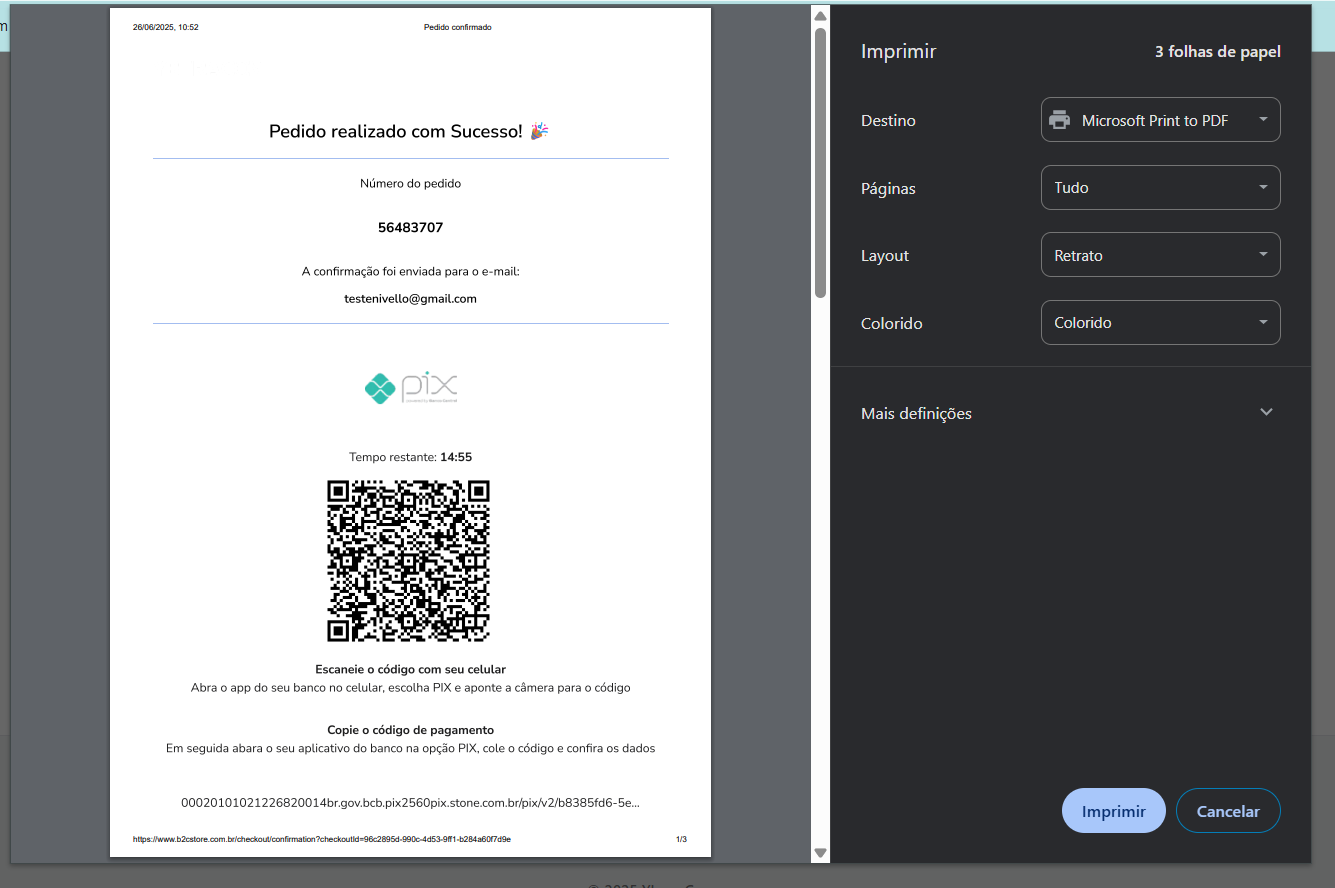The image size is (1335, 888).
Task: Click the Tempo restante 14:55 text
Action: pos(410,457)
